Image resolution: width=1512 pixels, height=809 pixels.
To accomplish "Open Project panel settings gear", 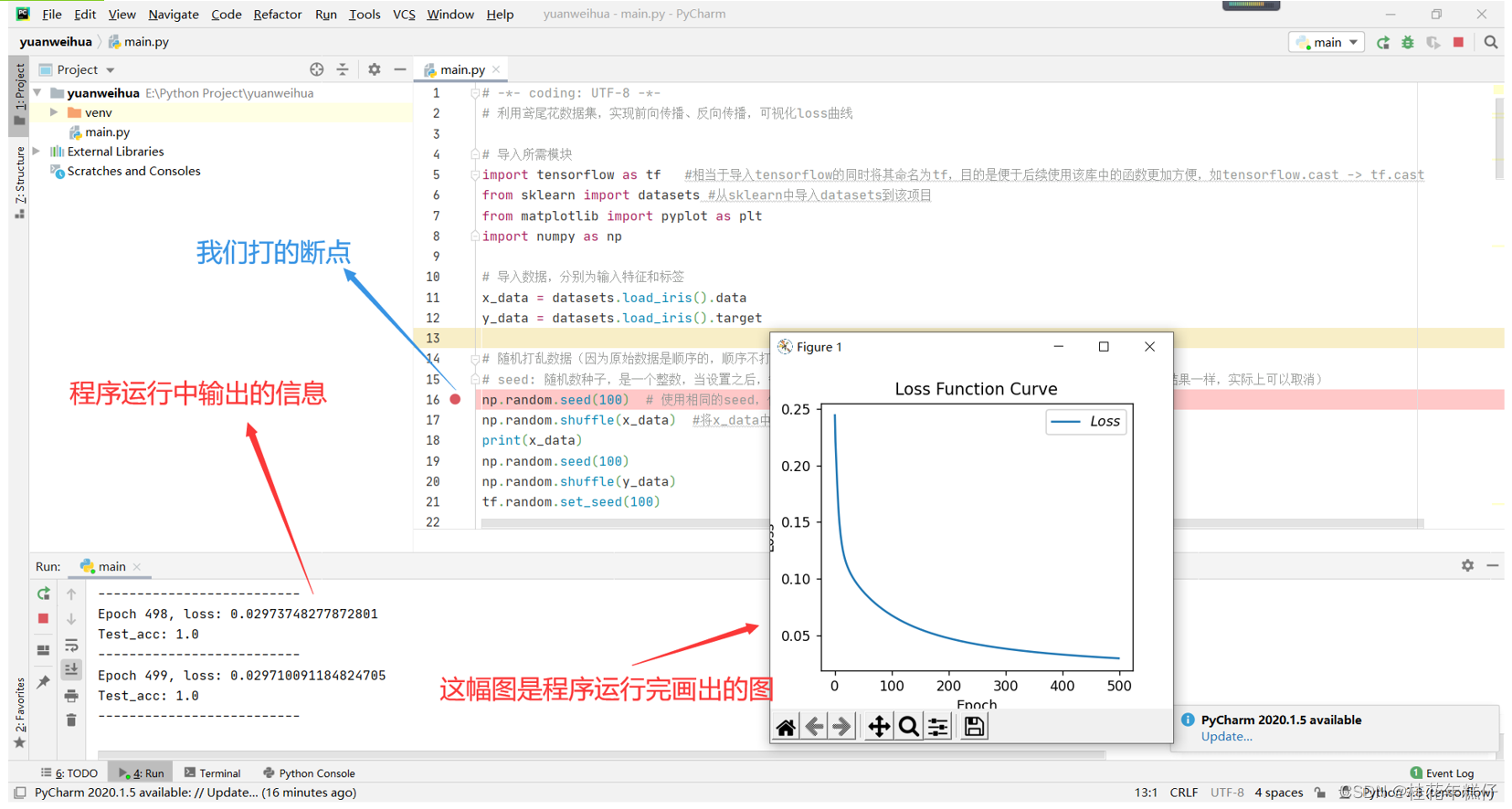I will click(374, 69).
